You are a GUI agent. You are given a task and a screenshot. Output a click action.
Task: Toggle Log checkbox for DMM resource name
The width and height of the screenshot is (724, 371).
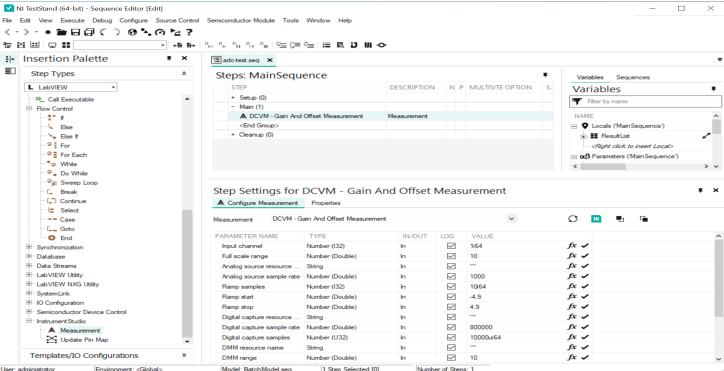pyautogui.click(x=452, y=347)
